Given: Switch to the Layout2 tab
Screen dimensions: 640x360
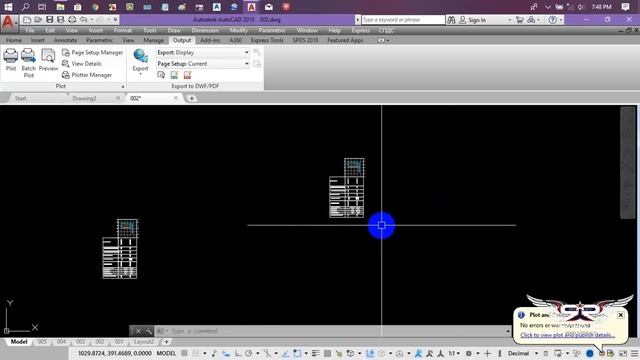Looking at the screenshot, I should [144, 342].
